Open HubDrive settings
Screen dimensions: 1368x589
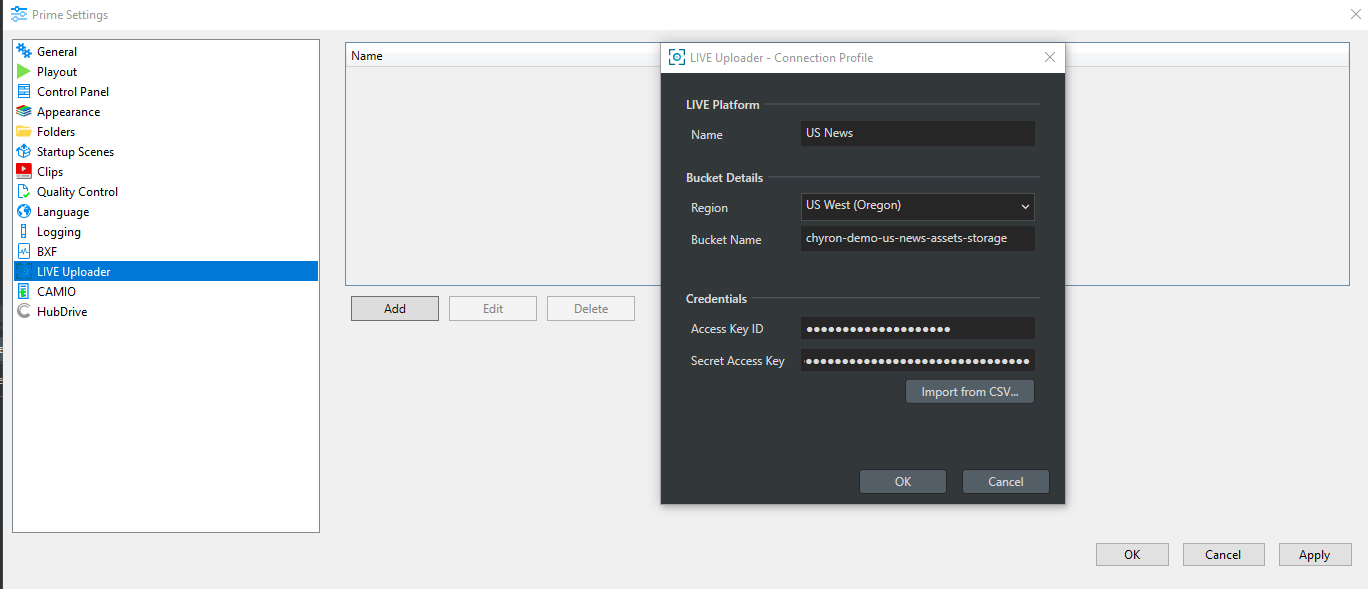61,312
